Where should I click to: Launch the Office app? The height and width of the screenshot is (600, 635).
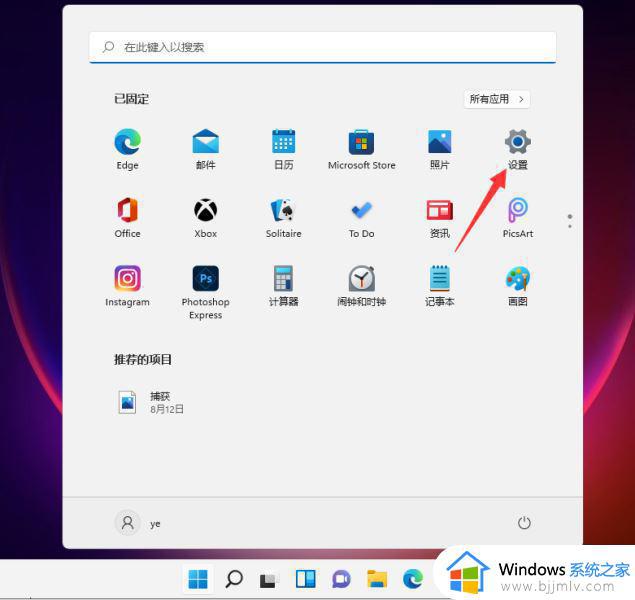pyautogui.click(x=127, y=218)
